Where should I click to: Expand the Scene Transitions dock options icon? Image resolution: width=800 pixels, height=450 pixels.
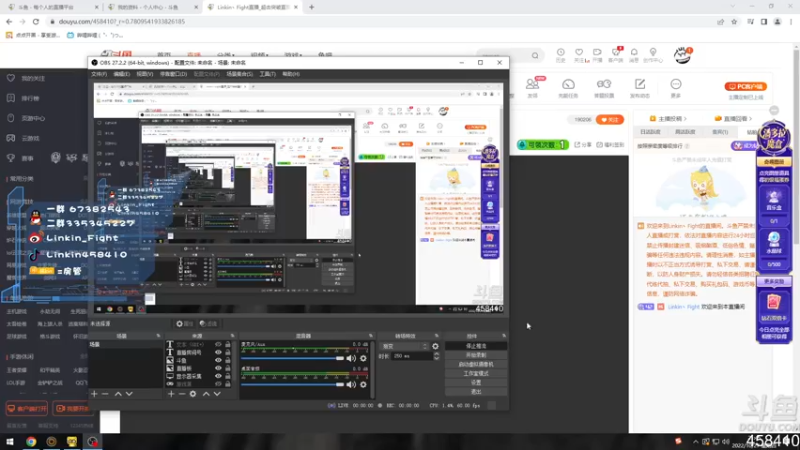(x=437, y=336)
